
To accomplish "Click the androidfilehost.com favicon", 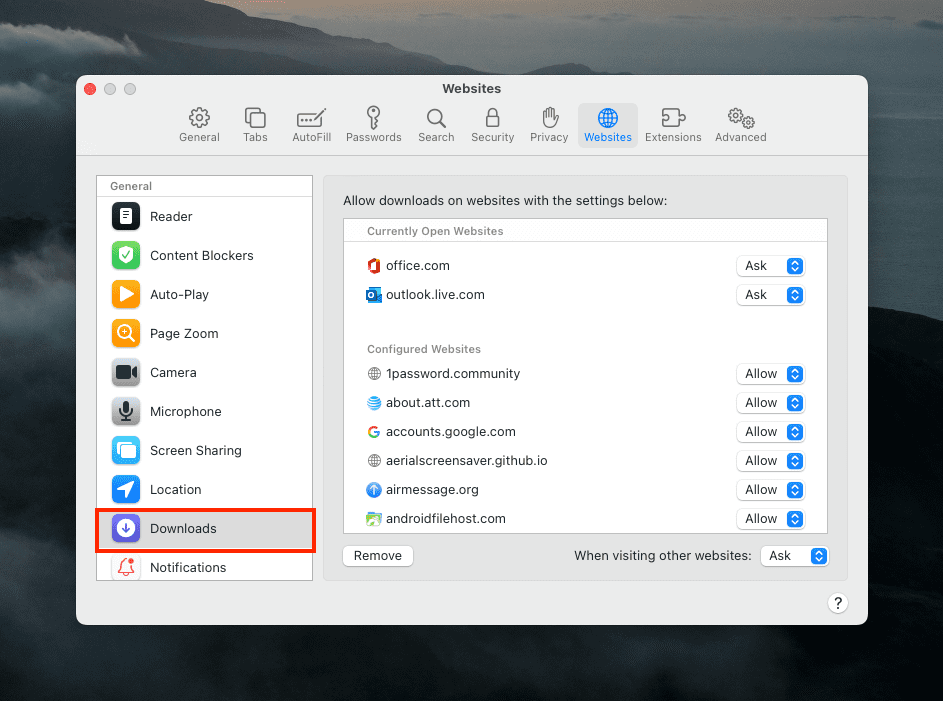I will [x=373, y=518].
